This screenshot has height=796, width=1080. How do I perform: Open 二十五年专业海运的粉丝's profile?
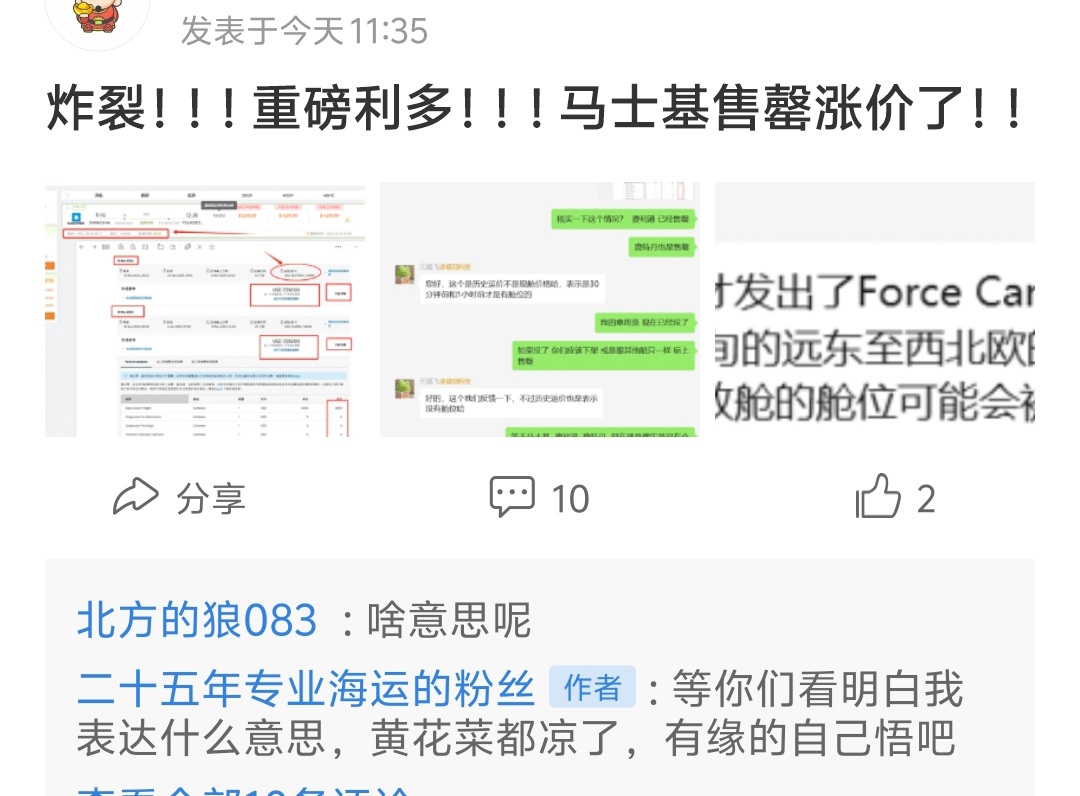(306, 688)
